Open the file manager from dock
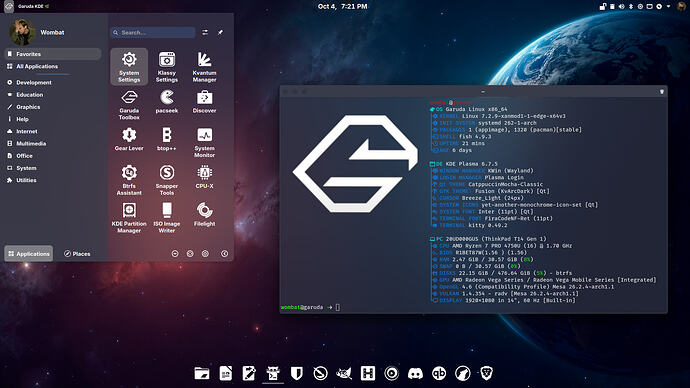 [202, 373]
